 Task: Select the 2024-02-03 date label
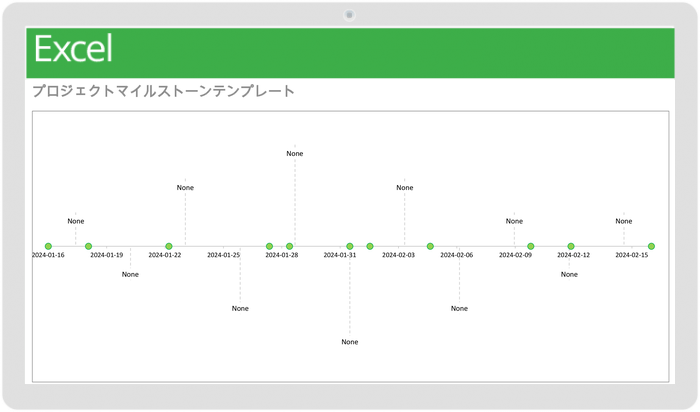(398, 255)
